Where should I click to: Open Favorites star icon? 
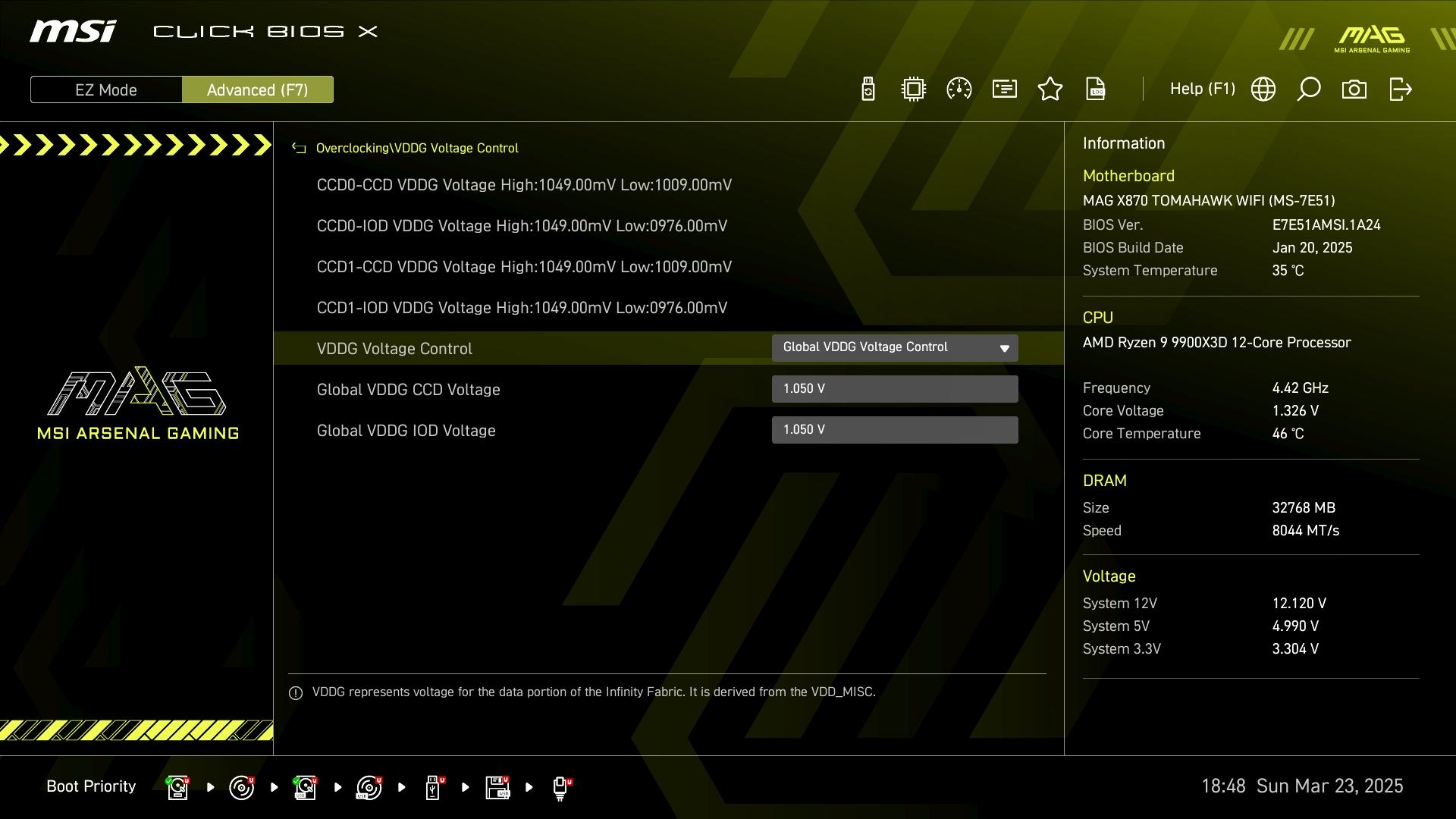click(1050, 89)
